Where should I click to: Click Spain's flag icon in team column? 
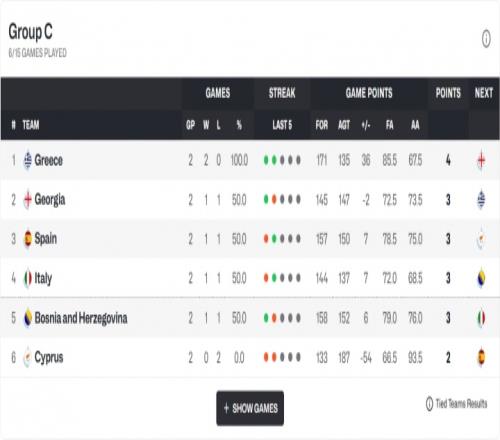[28, 239]
